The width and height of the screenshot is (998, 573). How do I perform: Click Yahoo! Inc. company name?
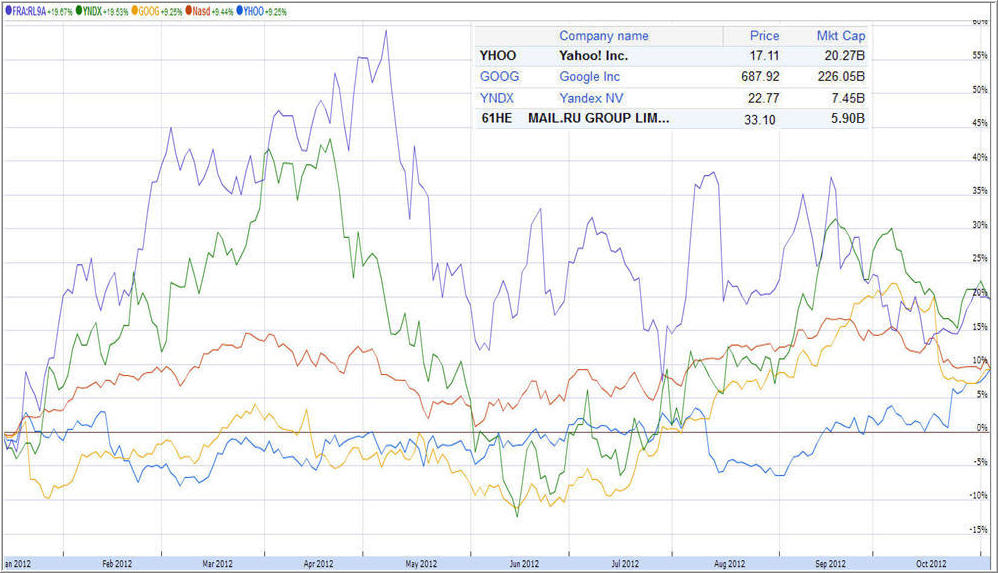click(x=593, y=55)
